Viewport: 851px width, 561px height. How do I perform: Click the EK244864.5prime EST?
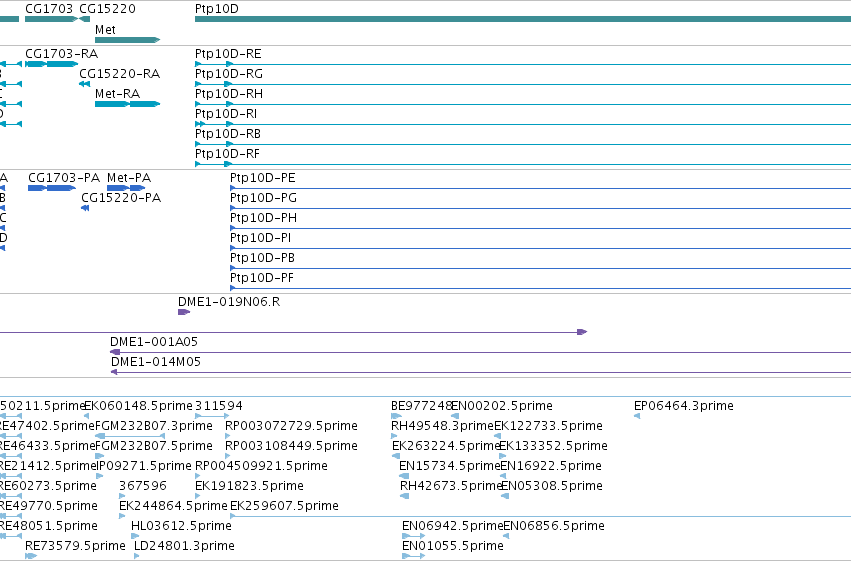(173, 506)
